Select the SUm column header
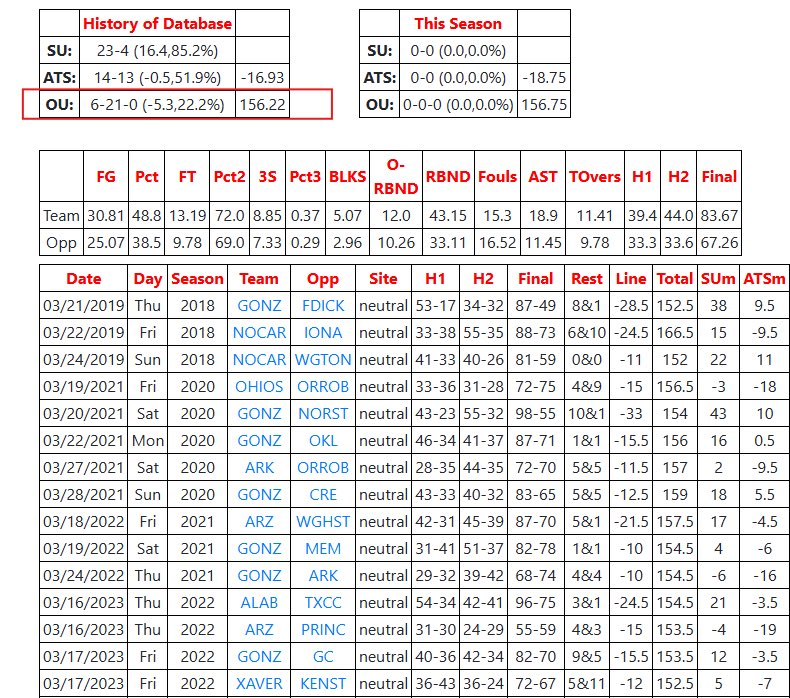 pyautogui.click(x=718, y=279)
